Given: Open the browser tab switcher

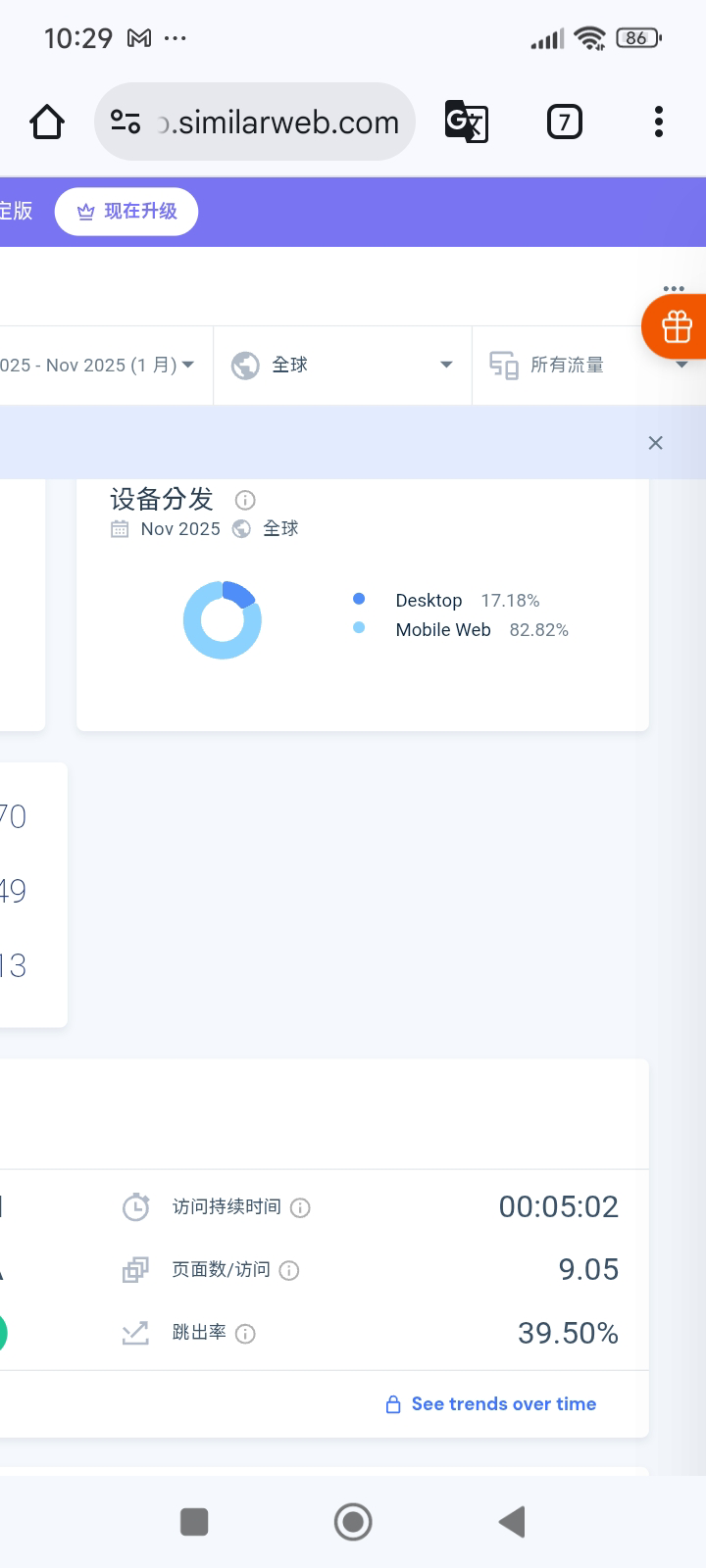Looking at the screenshot, I should tap(564, 122).
